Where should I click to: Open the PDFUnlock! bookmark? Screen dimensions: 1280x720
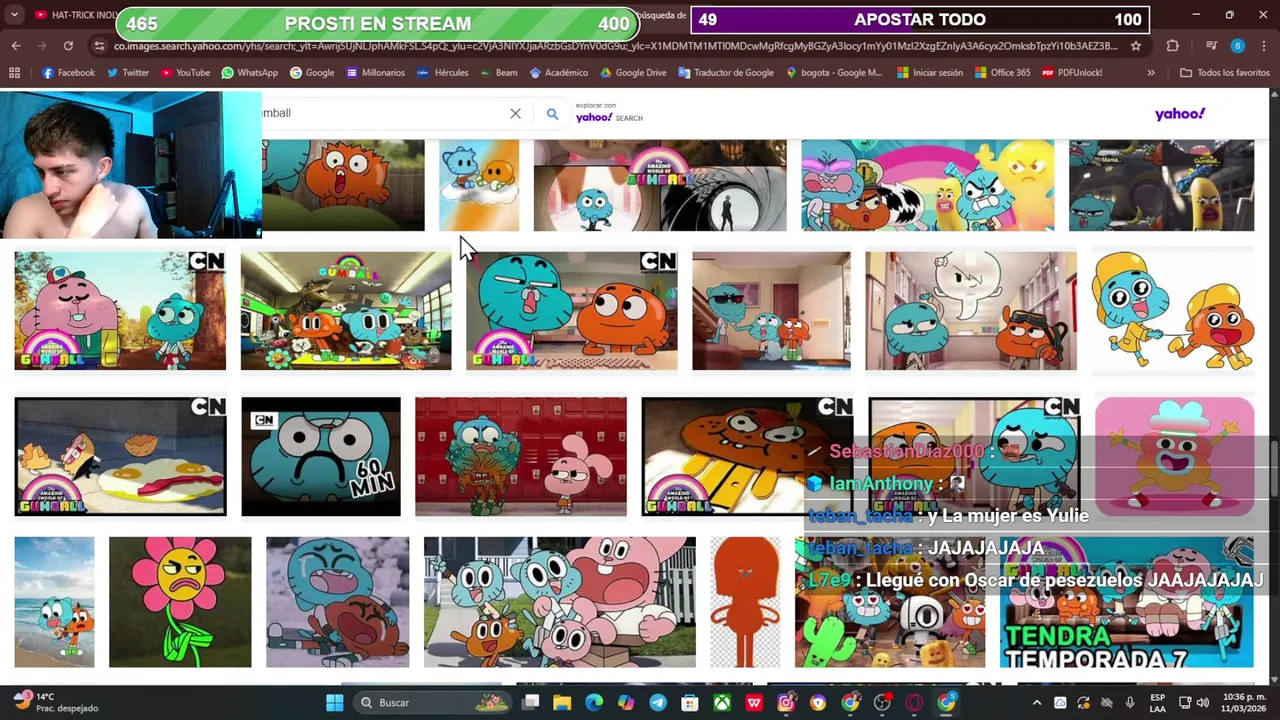1071,73
